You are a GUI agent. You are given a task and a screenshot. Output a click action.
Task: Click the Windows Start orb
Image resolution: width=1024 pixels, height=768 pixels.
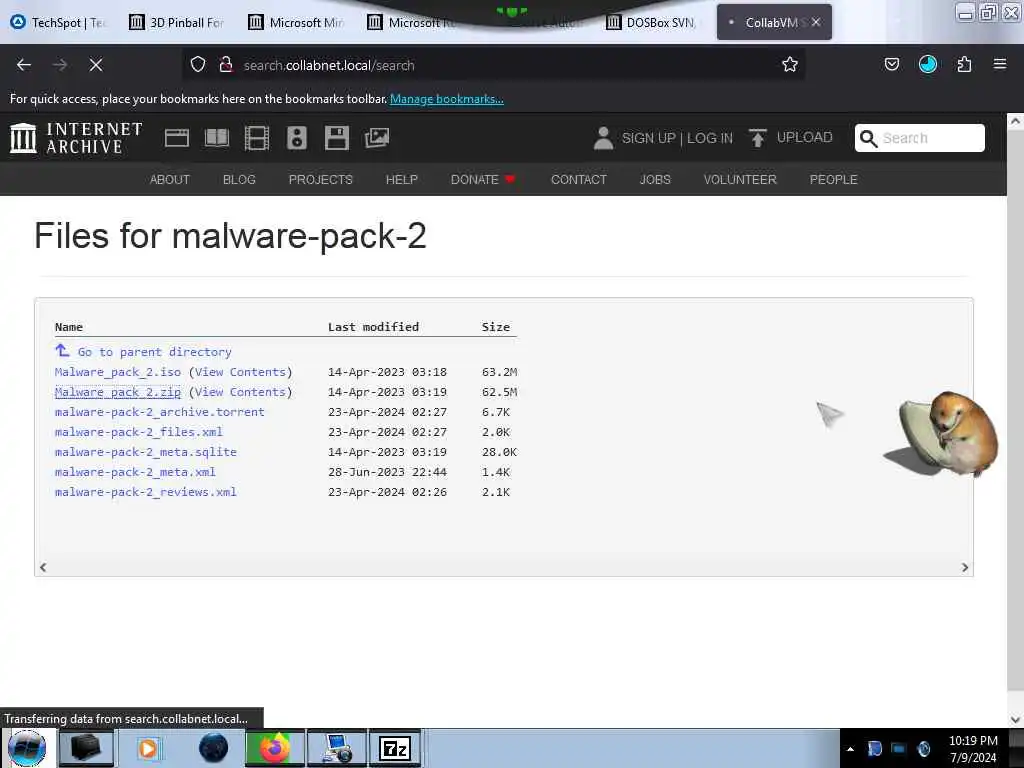27,748
